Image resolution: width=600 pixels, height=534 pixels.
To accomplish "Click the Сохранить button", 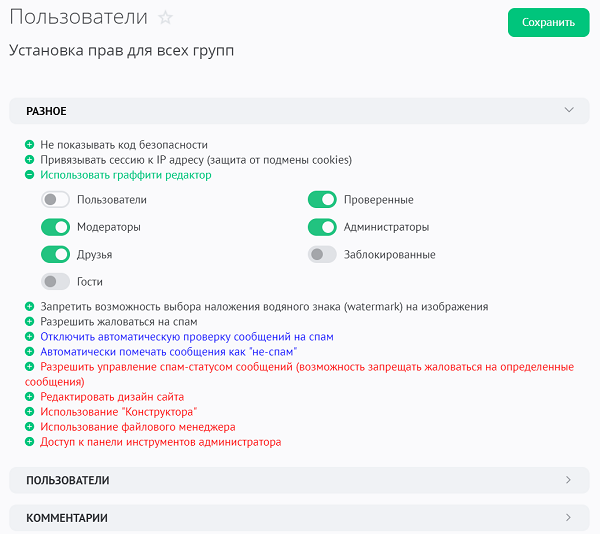I will click(x=548, y=22).
